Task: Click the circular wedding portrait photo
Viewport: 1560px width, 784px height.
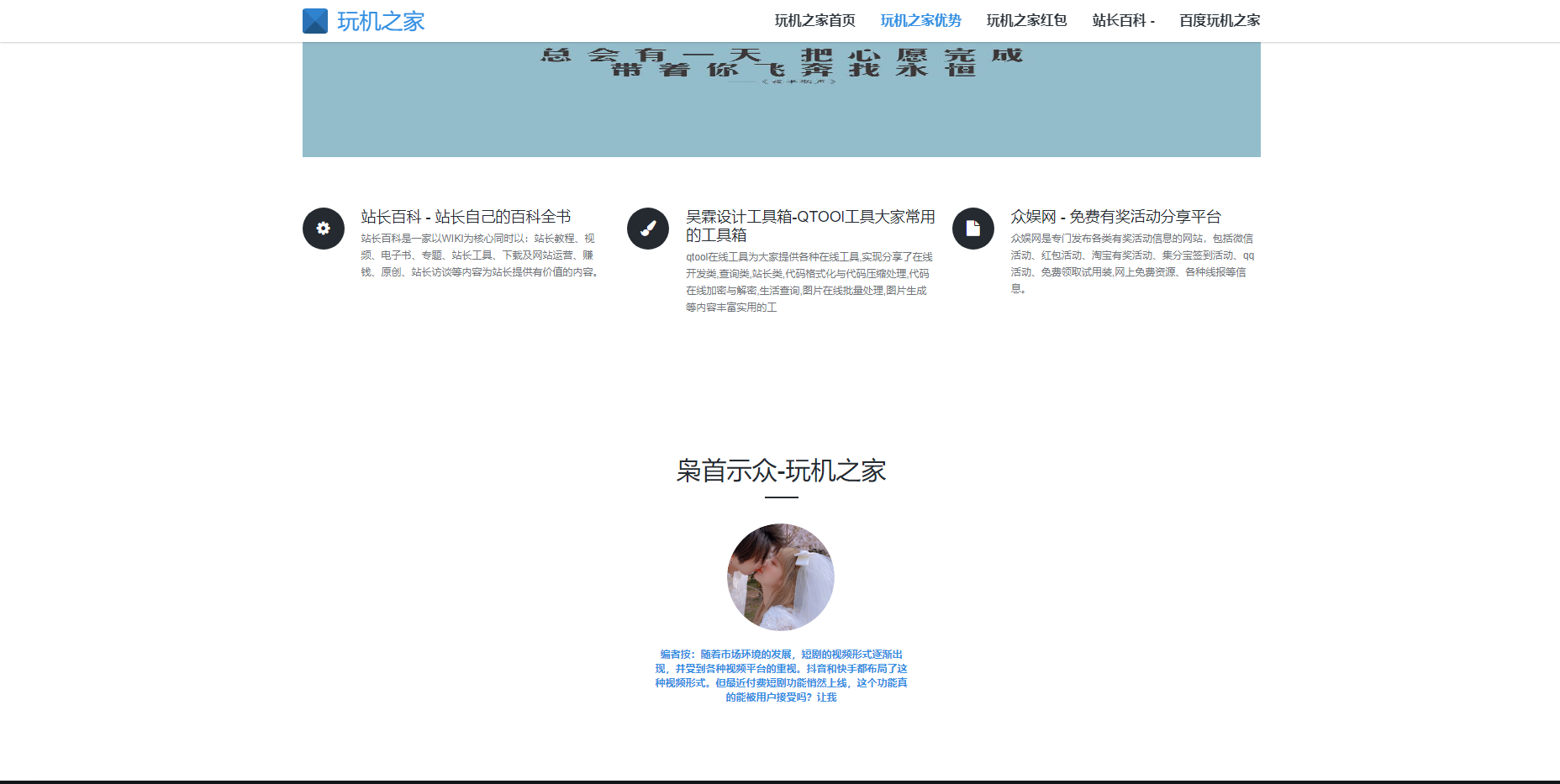Action: [x=782, y=576]
